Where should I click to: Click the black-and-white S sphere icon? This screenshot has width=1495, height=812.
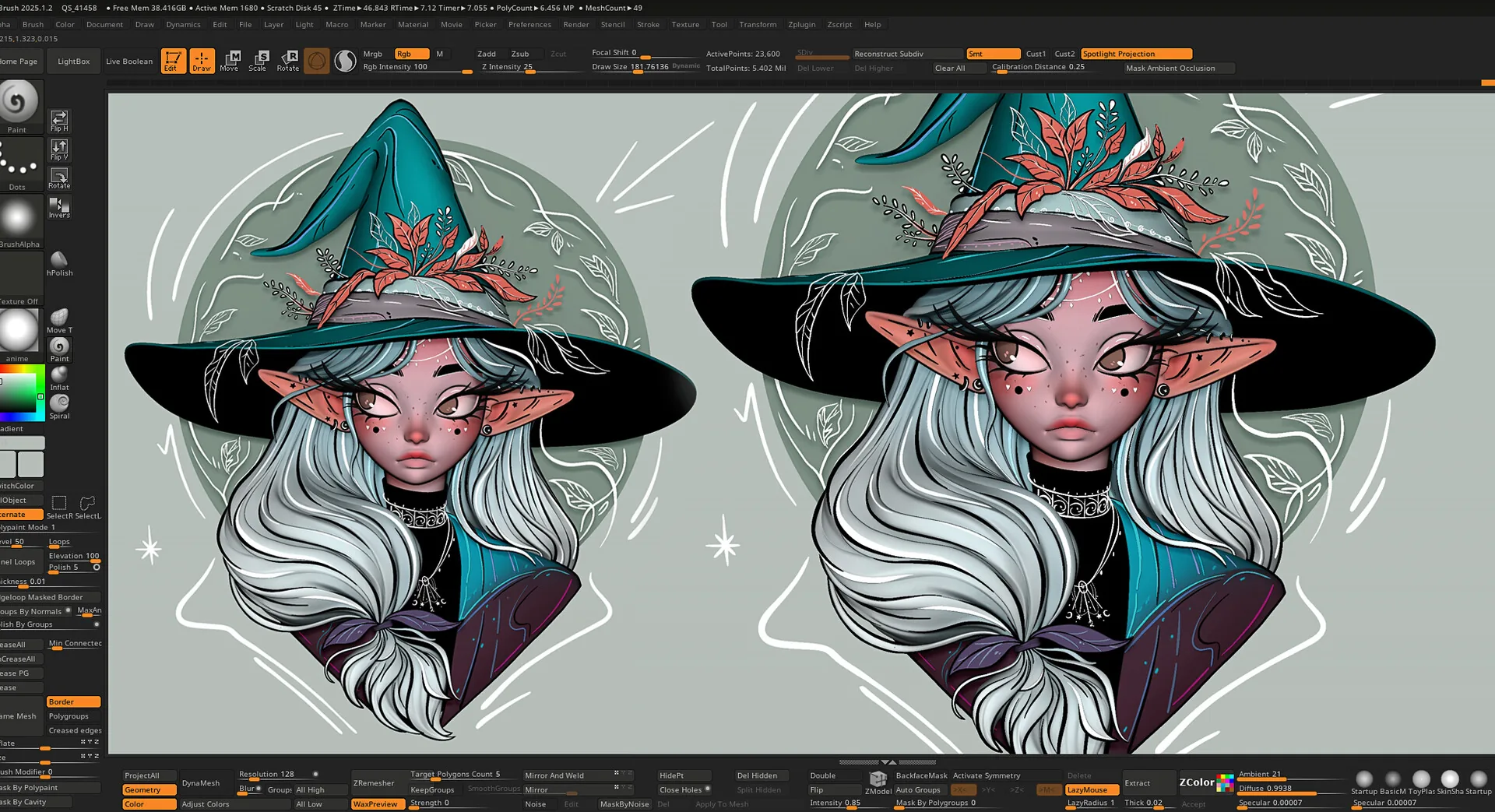[345, 61]
